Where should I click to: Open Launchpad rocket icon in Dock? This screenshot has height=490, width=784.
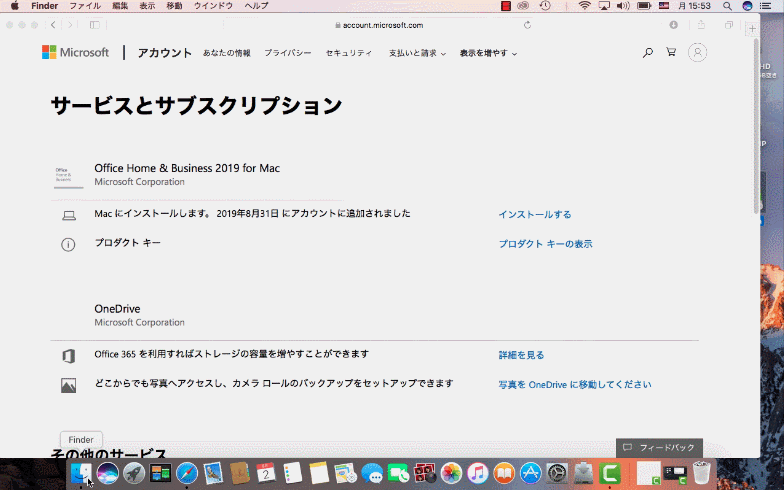tap(134, 472)
